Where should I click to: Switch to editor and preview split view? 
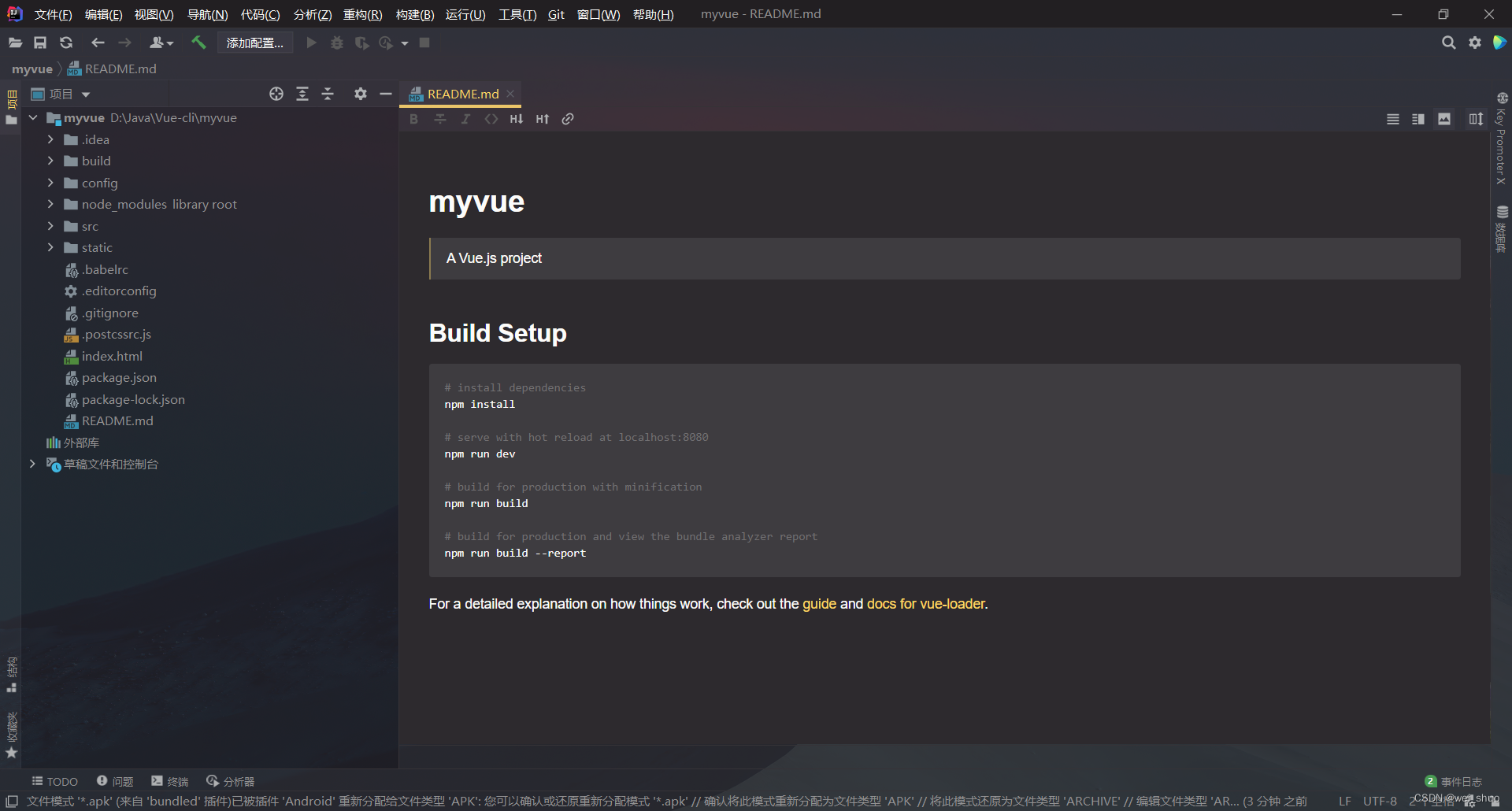[x=1418, y=119]
